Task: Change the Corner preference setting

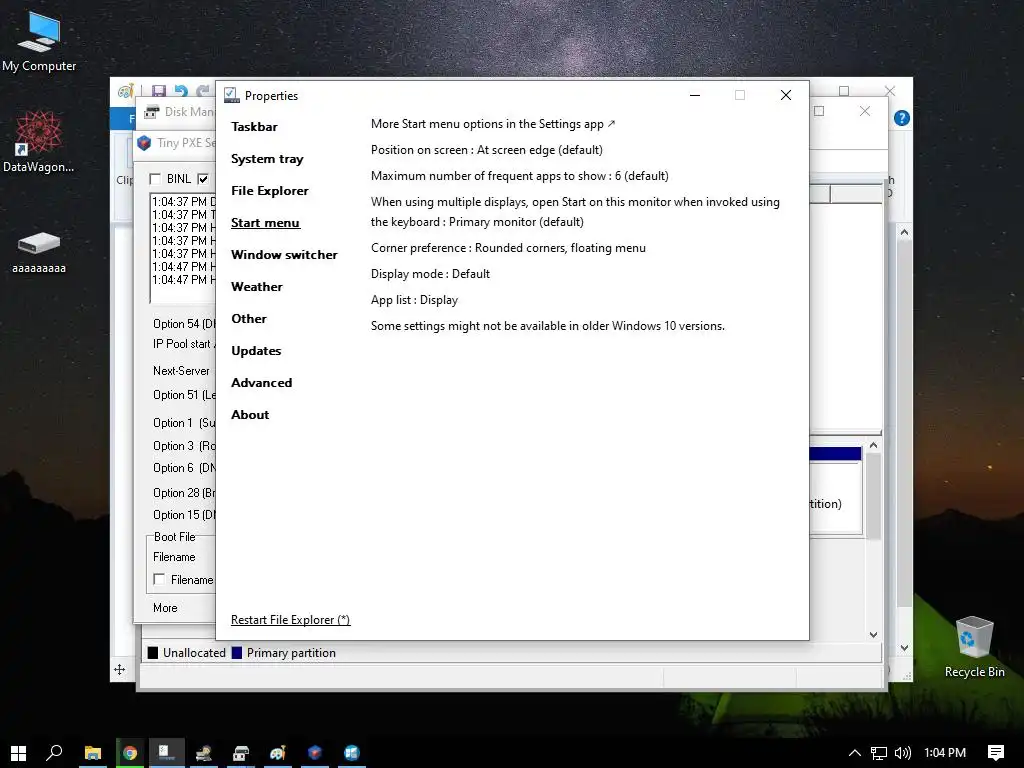Action: point(508,248)
